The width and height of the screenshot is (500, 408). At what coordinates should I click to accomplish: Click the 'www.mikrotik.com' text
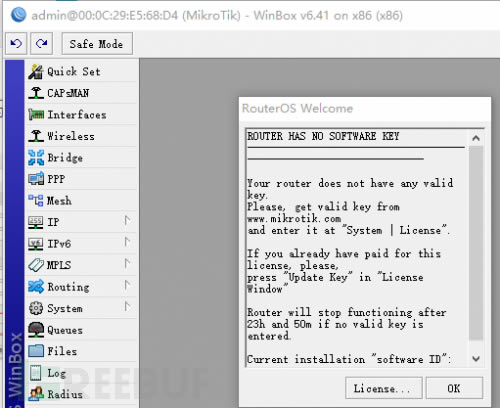click(294, 219)
